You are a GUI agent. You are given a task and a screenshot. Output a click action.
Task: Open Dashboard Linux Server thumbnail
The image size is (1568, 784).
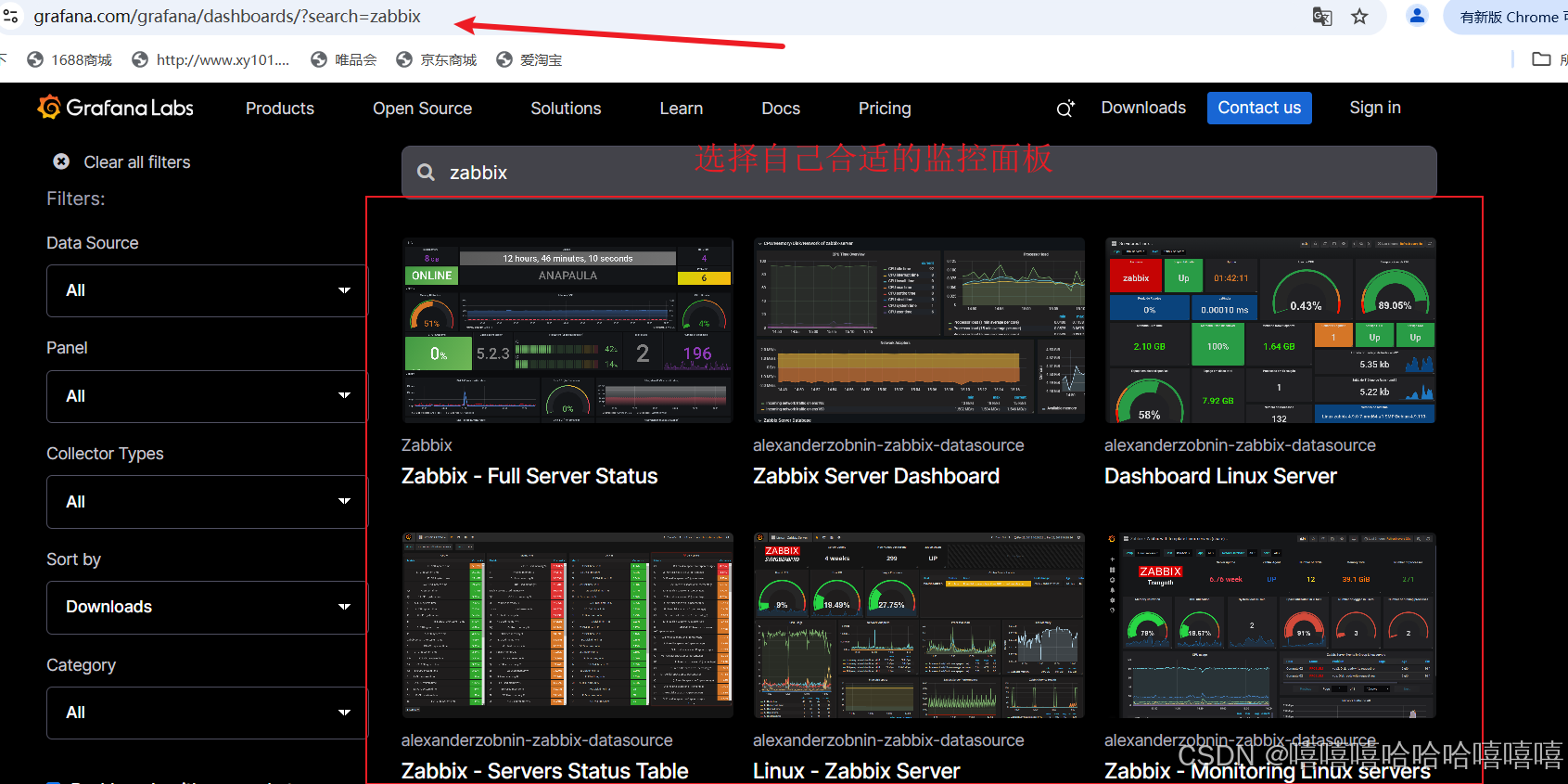tap(1270, 330)
